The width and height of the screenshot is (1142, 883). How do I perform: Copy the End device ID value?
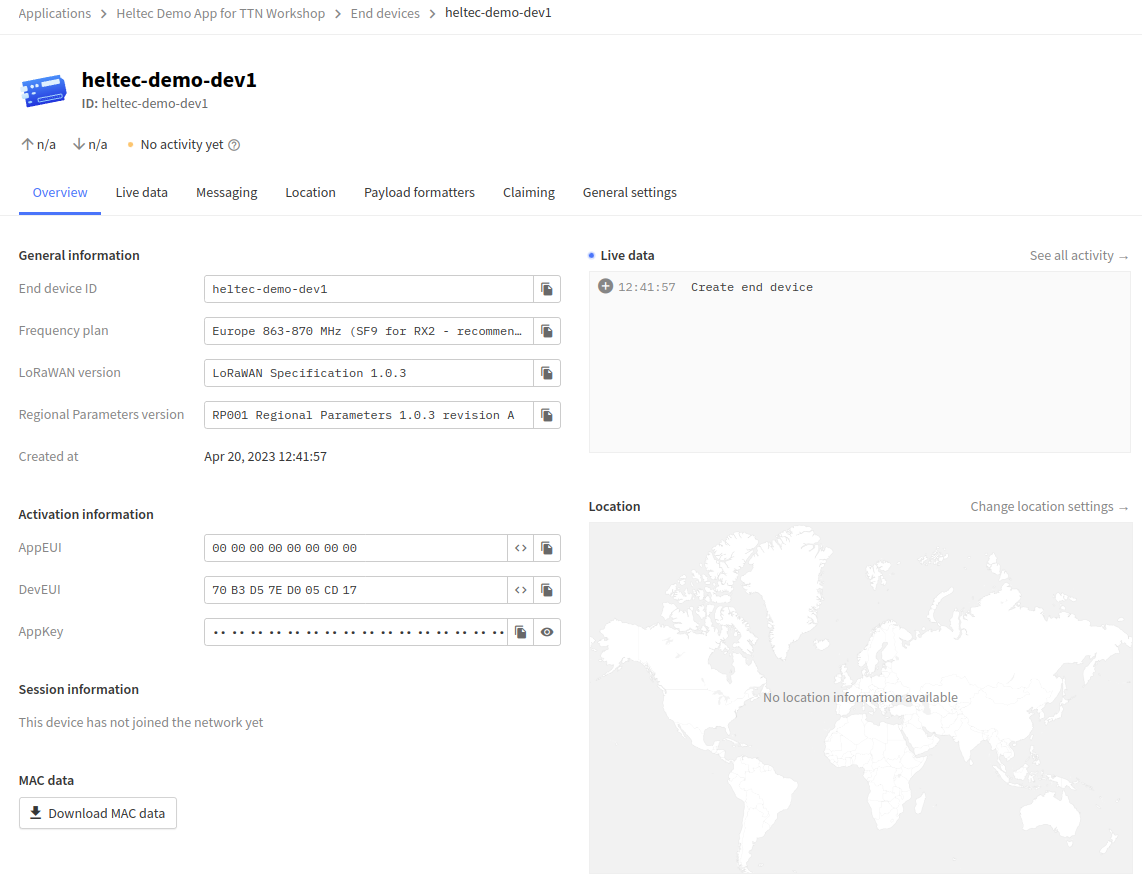tap(547, 289)
